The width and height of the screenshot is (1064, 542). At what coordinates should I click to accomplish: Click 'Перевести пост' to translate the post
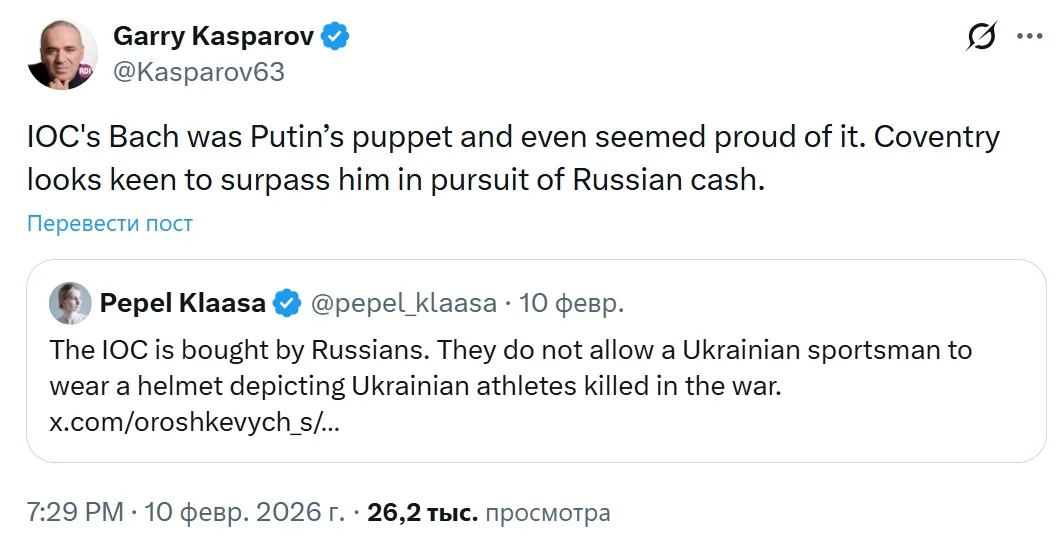110,223
